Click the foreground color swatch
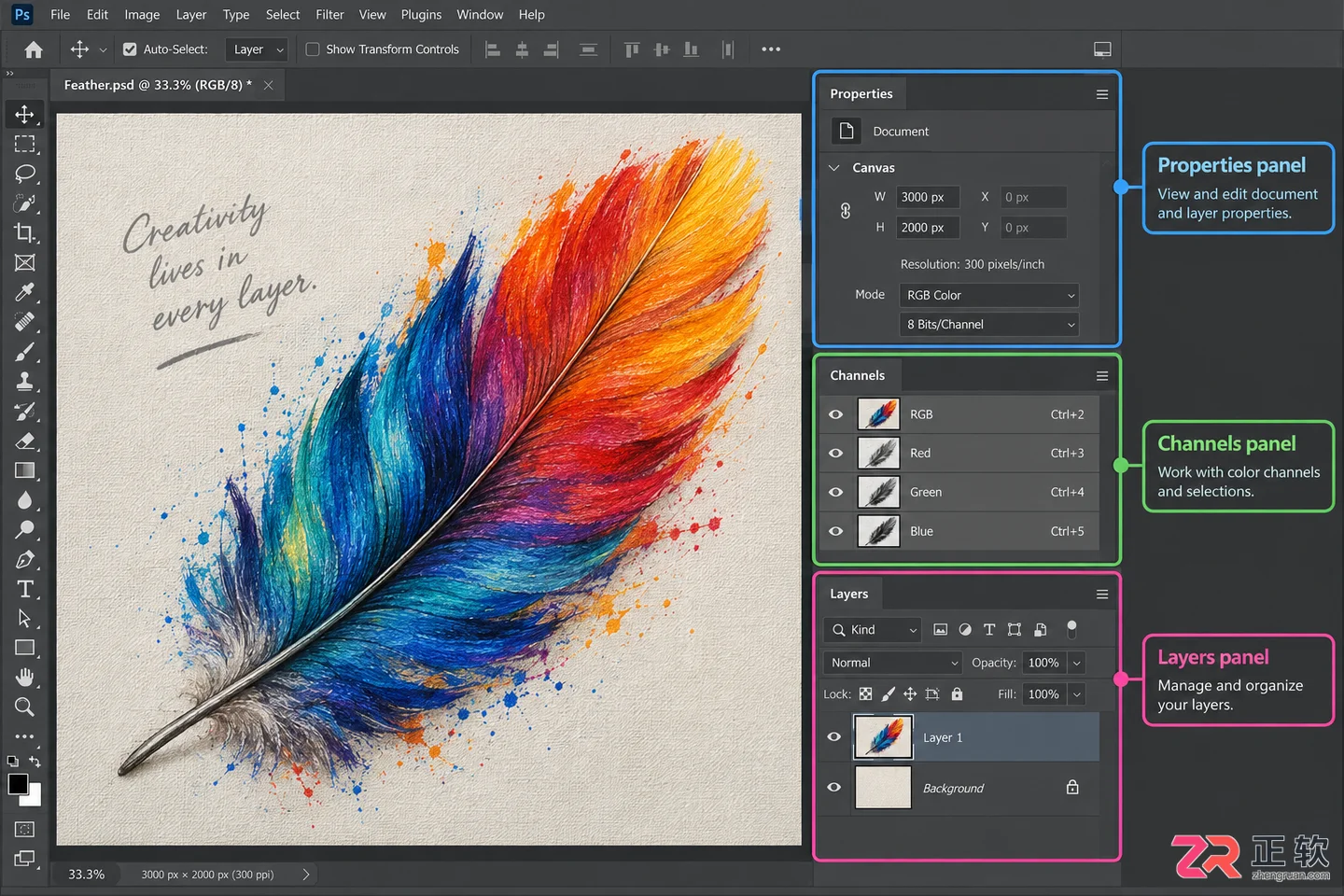This screenshot has width=1344, height=896. point(18,784)
